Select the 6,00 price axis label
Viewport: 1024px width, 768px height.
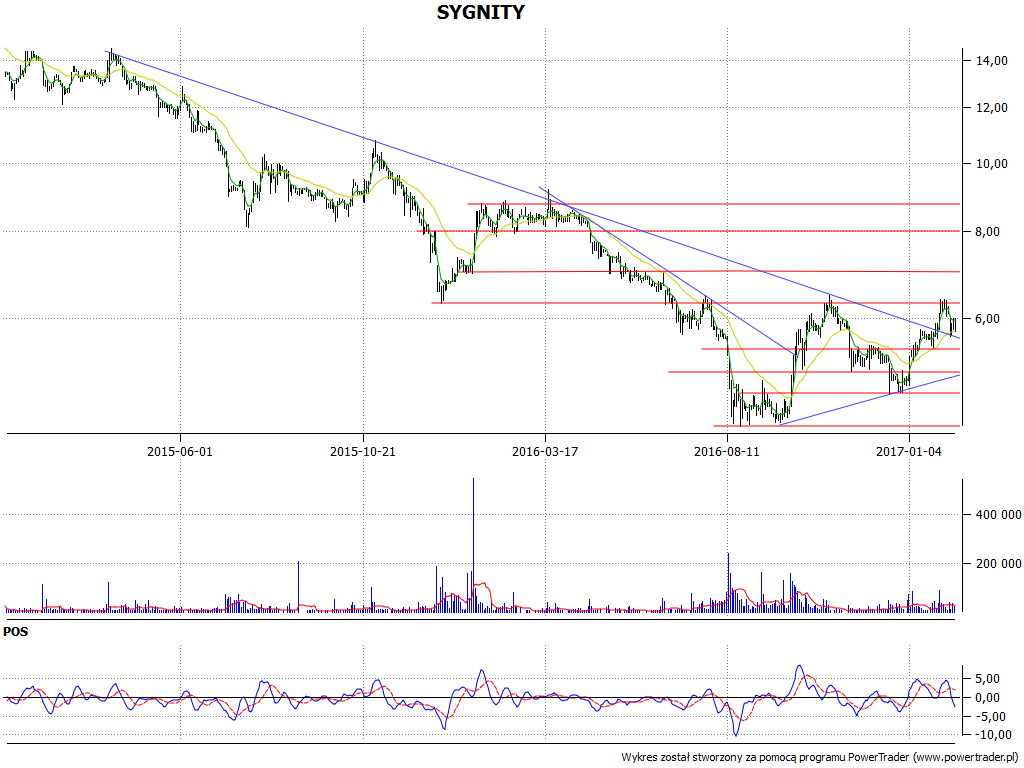pyautogui.click(x=987, y=319)
